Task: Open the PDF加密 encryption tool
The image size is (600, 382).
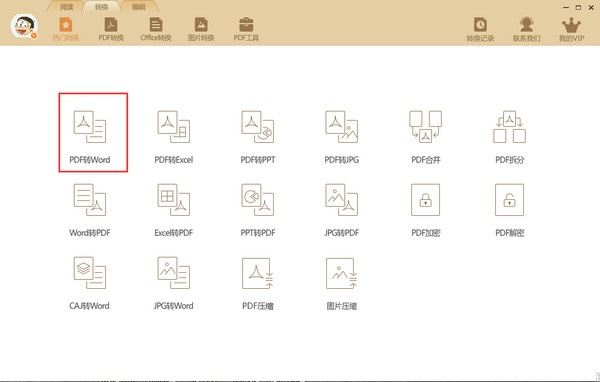Action: [x=426, y=210]
